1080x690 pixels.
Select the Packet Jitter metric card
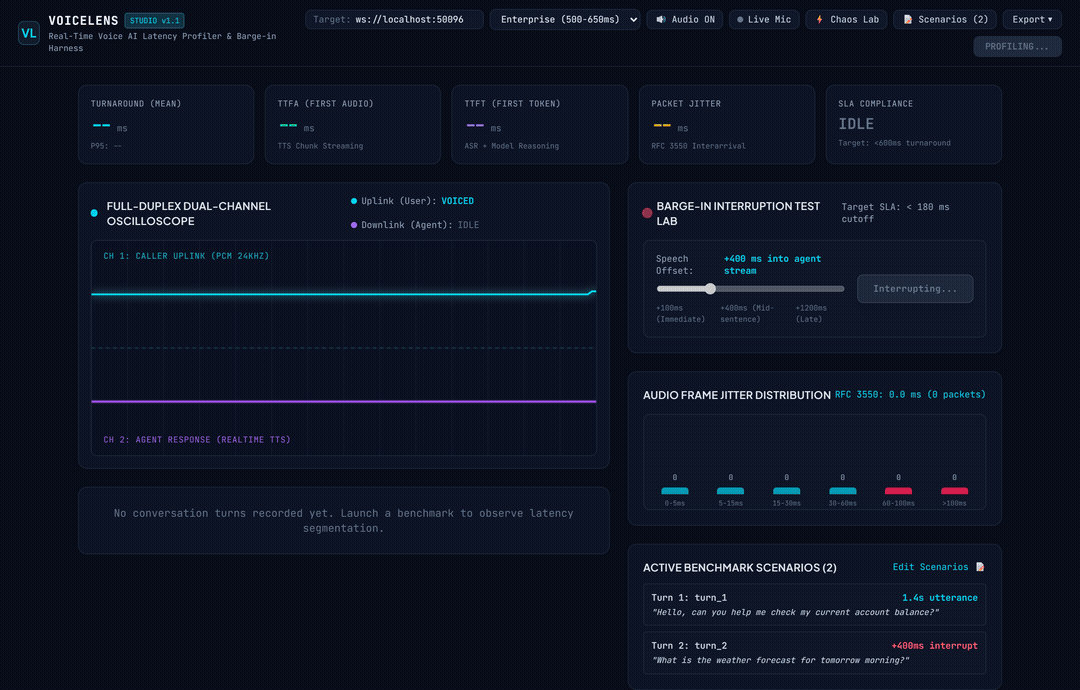tap(727, 125)
